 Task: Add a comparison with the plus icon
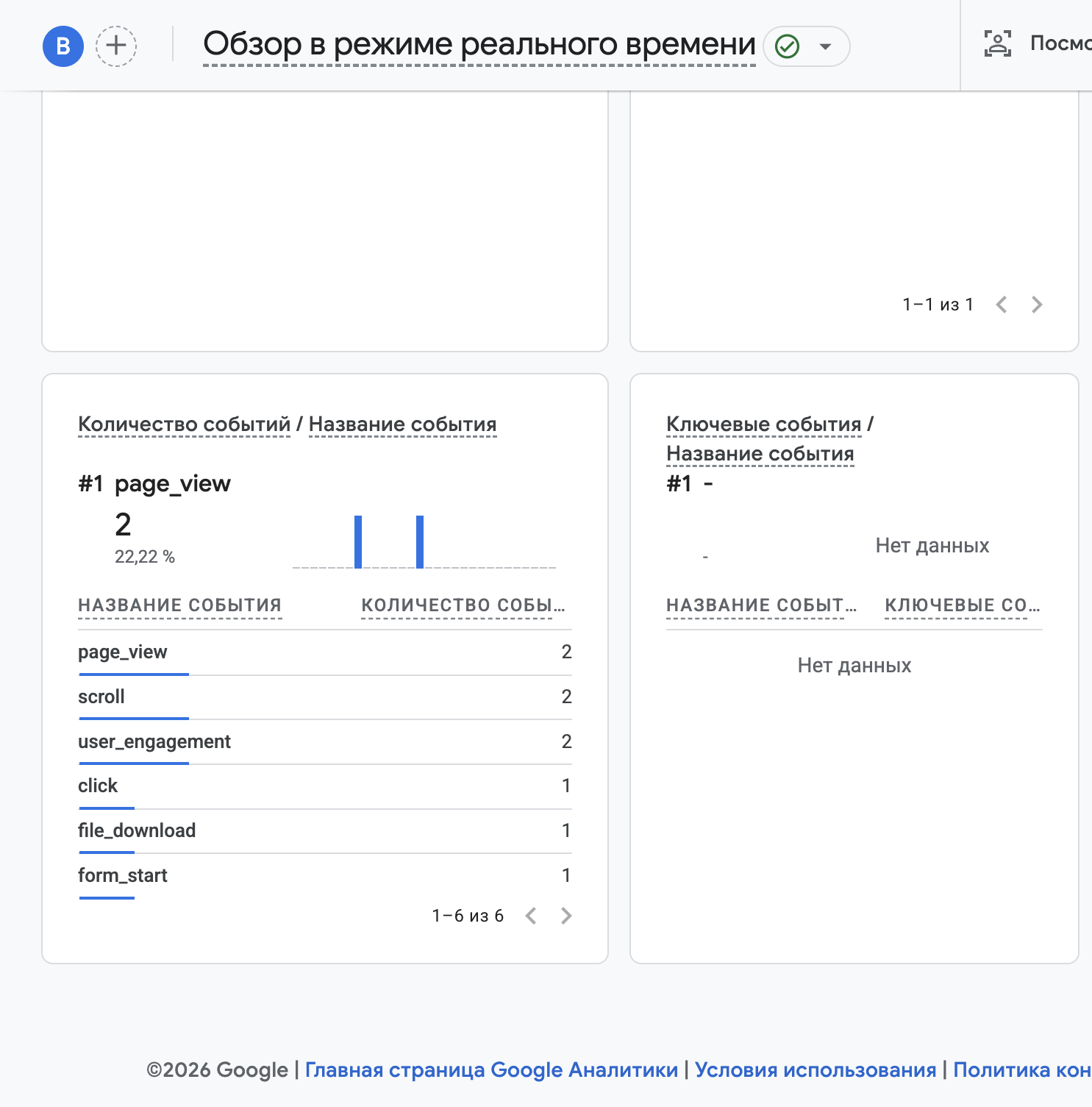pyautogui.click(x=116, y=46)
